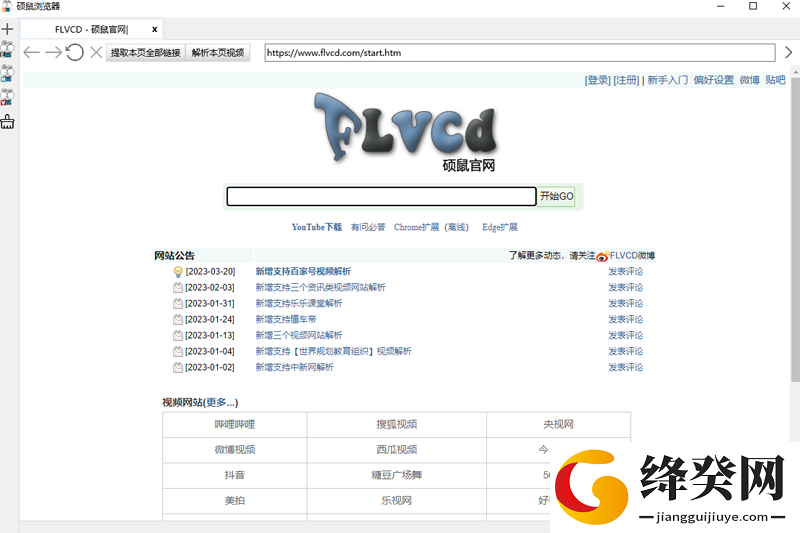Go forward with the right arrow
The height and width of the screenshot is (533, 800).
point(54,53)
